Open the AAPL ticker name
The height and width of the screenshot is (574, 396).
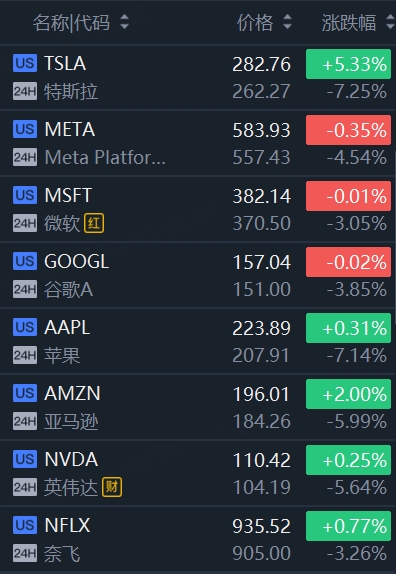click(67, 327)
